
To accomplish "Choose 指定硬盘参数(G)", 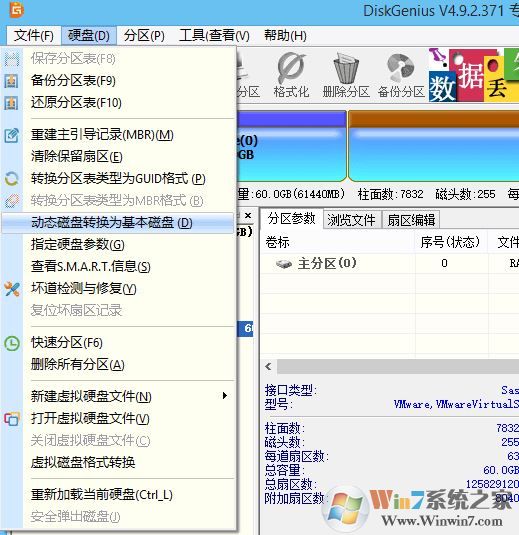I will [x=118, y=245].
